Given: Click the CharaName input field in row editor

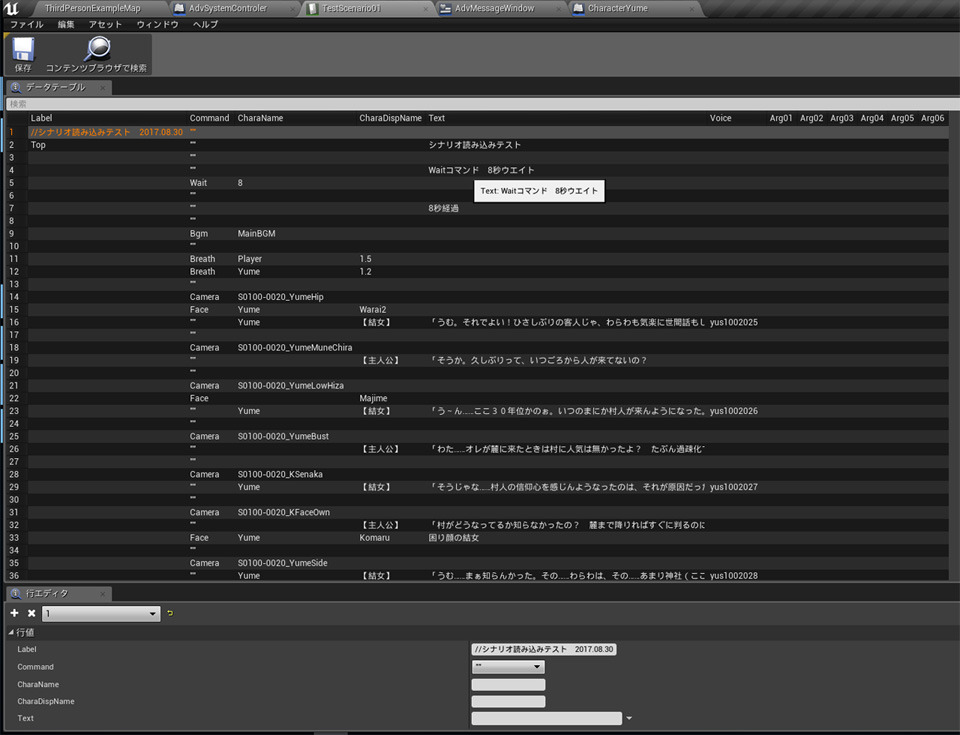Looking at the screenshot, I should [508, 684].
